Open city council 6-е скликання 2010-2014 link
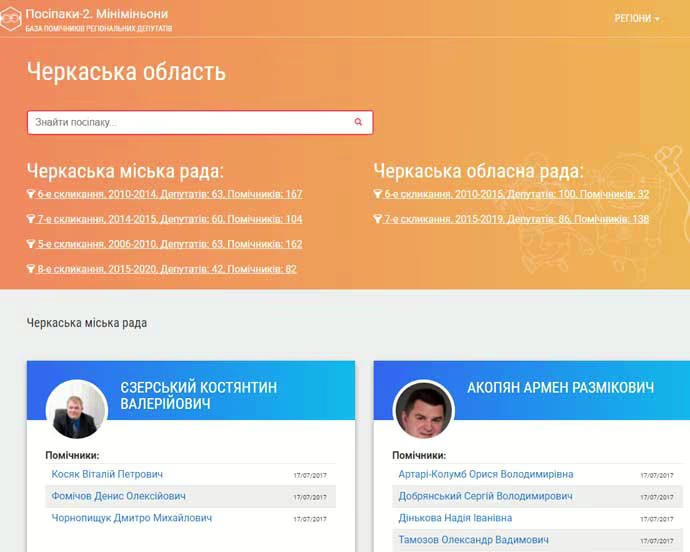 170,194
